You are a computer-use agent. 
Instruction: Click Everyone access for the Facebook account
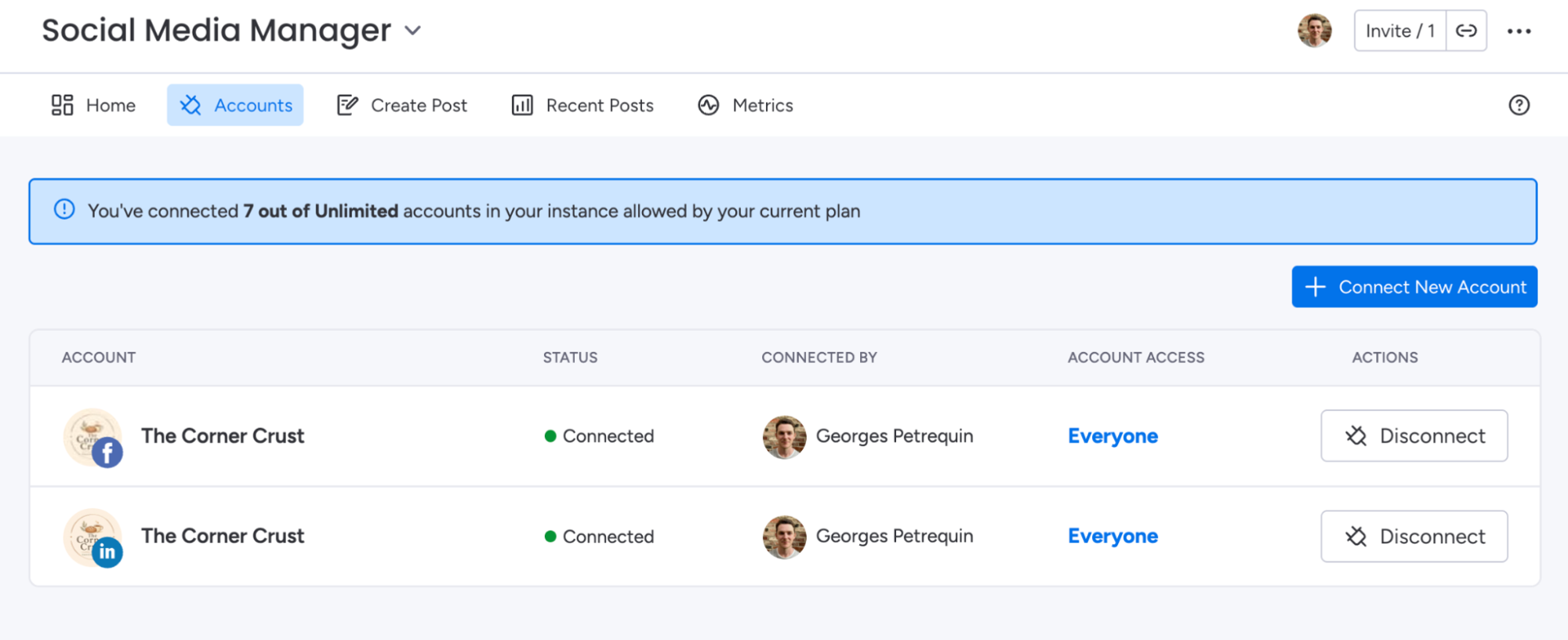click(x=1112, y=436)
